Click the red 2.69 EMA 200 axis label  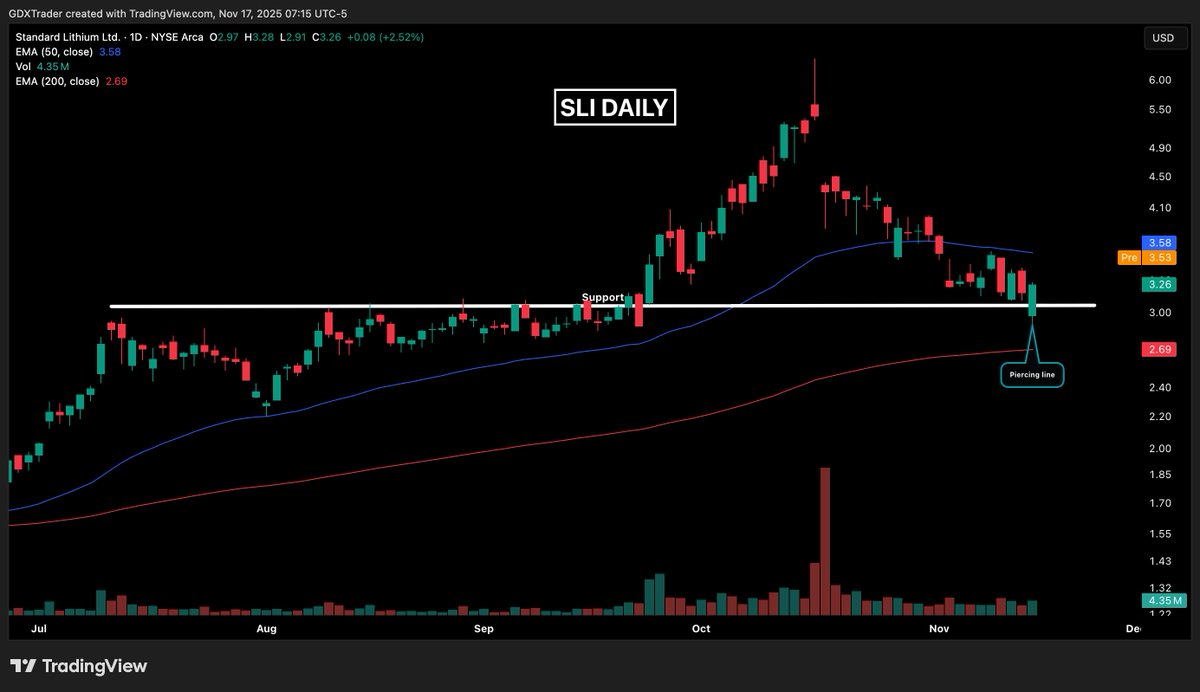(1159, 349)
